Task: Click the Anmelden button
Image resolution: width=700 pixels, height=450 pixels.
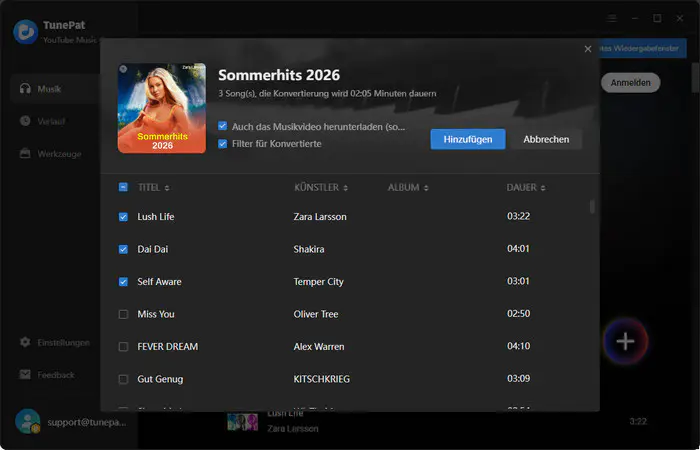Action: [630, 83]
